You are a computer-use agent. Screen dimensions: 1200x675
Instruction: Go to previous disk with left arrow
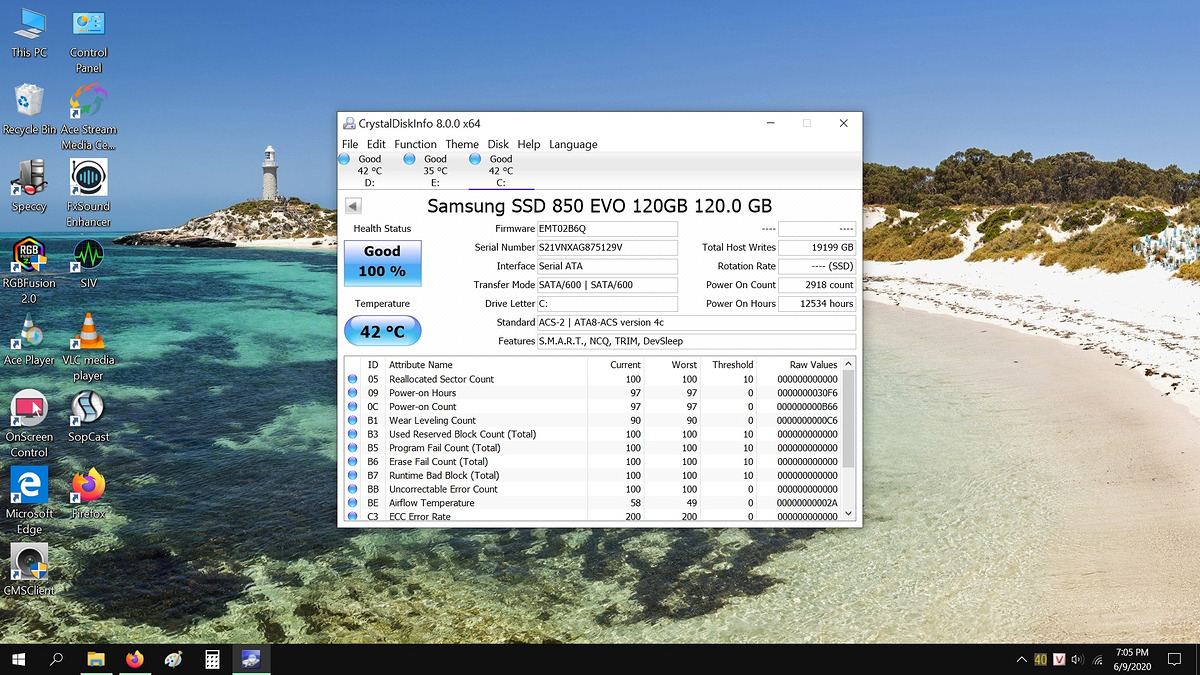point(353,206)
